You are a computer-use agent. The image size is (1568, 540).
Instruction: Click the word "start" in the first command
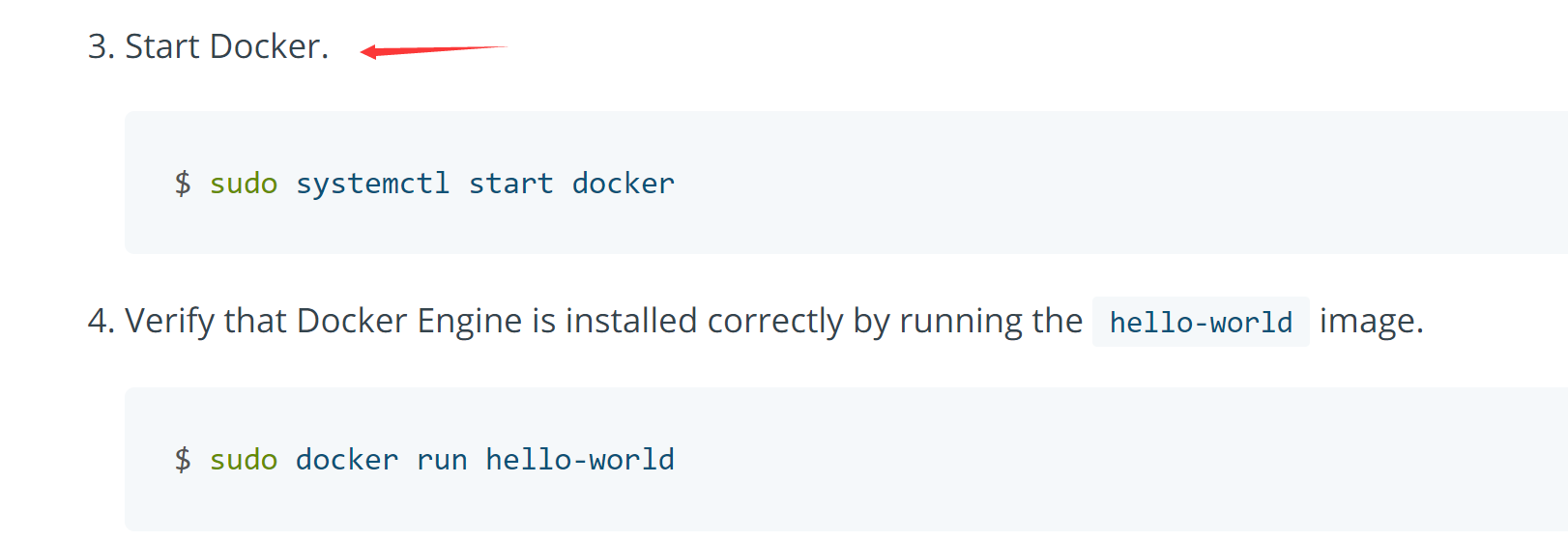[511, 184]
